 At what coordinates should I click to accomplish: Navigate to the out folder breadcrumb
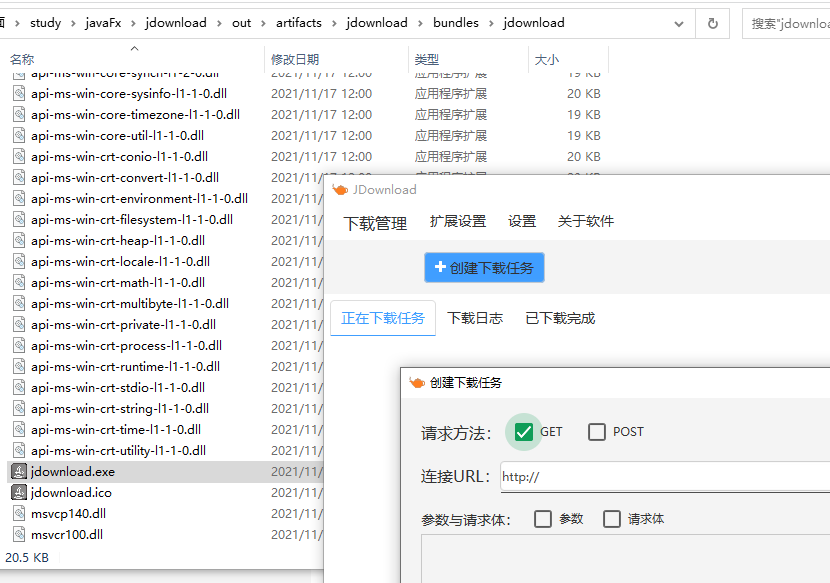click(x=241, y=23)
